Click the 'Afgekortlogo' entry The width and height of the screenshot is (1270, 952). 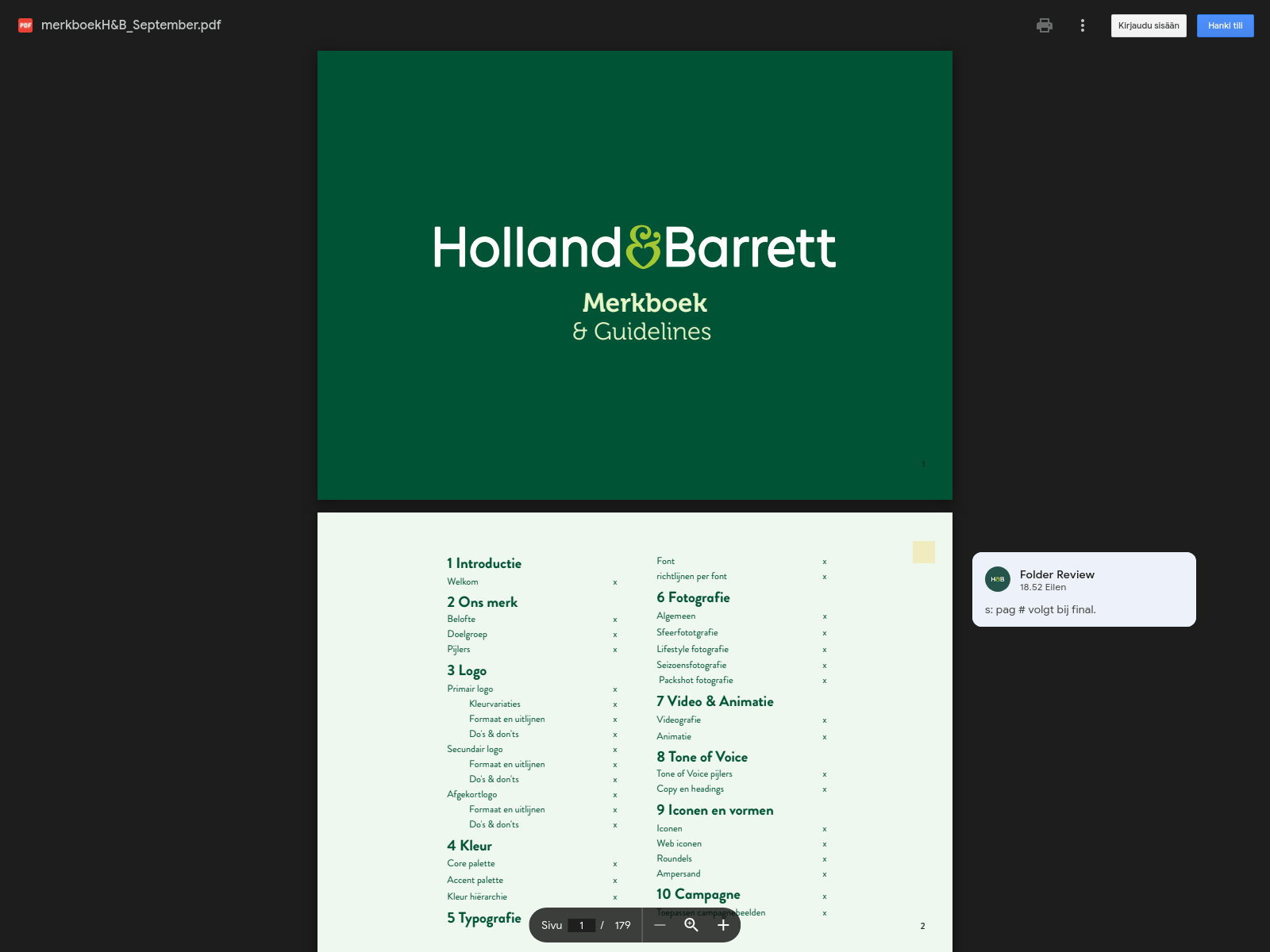[472, 794]
